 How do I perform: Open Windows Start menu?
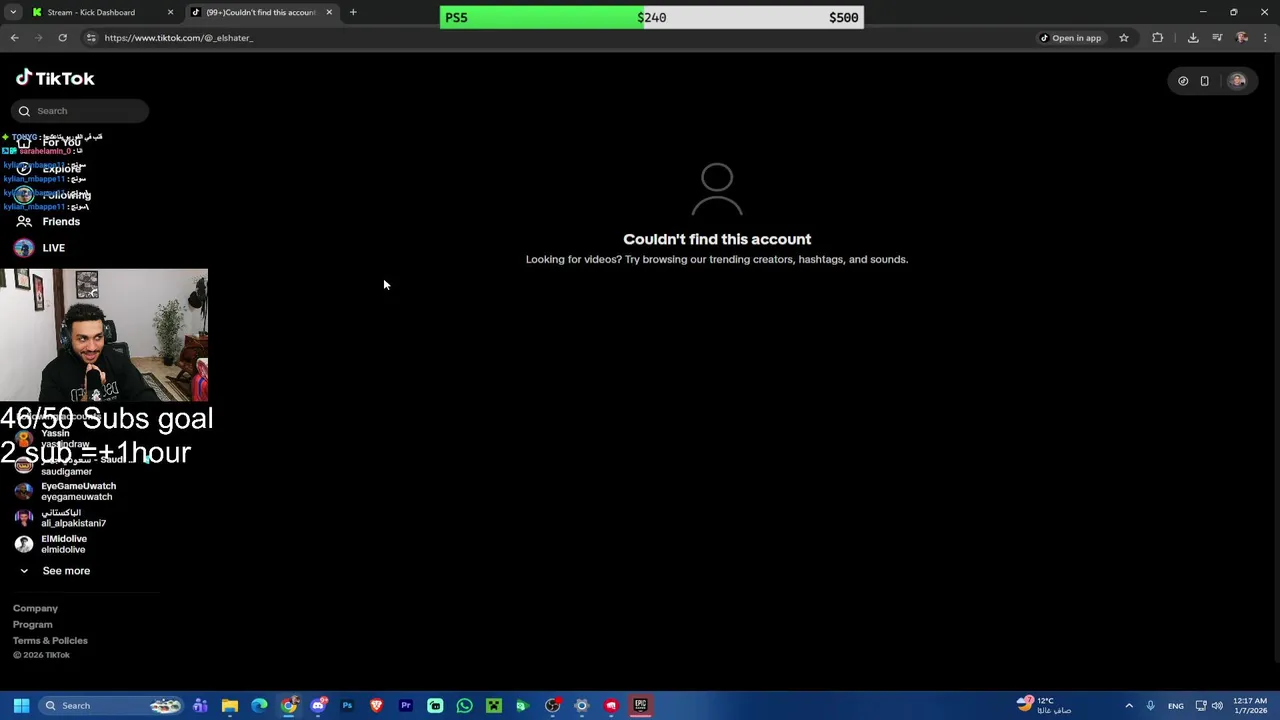tap(21, 706)
